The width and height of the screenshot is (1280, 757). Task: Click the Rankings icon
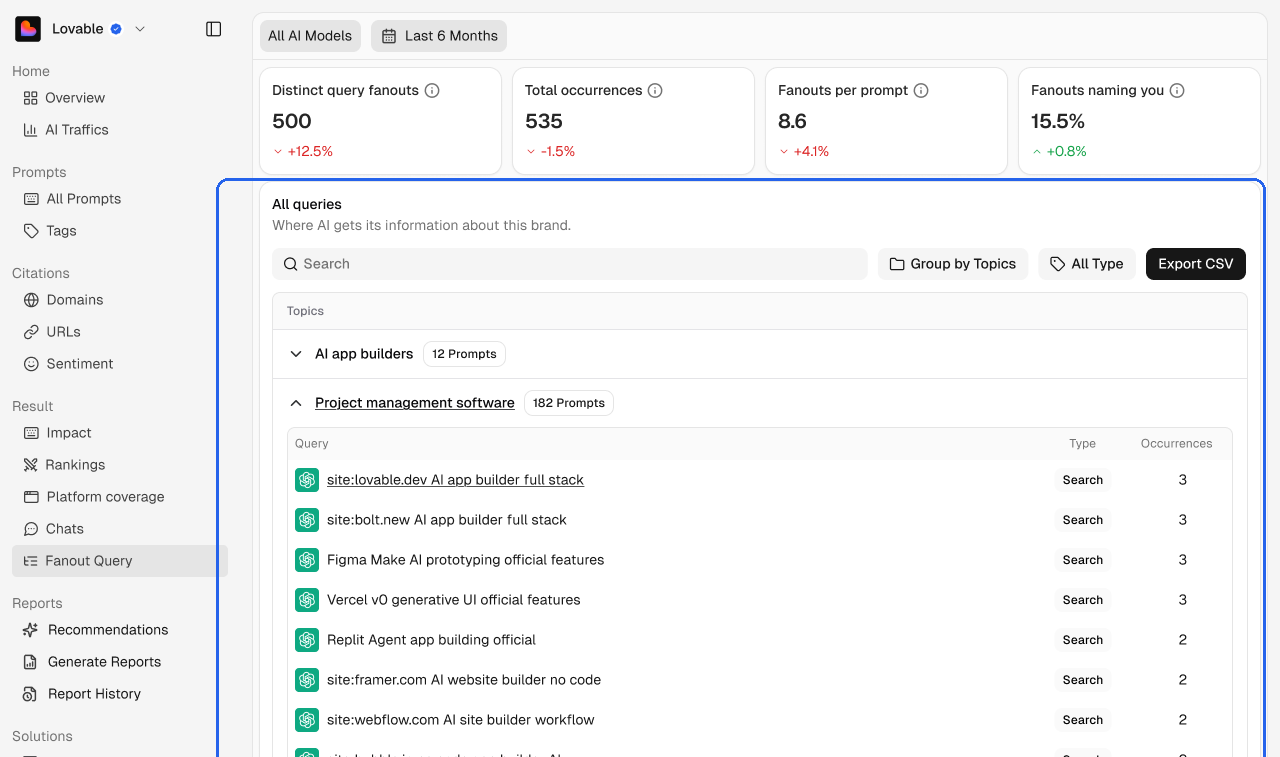(31, 465)
